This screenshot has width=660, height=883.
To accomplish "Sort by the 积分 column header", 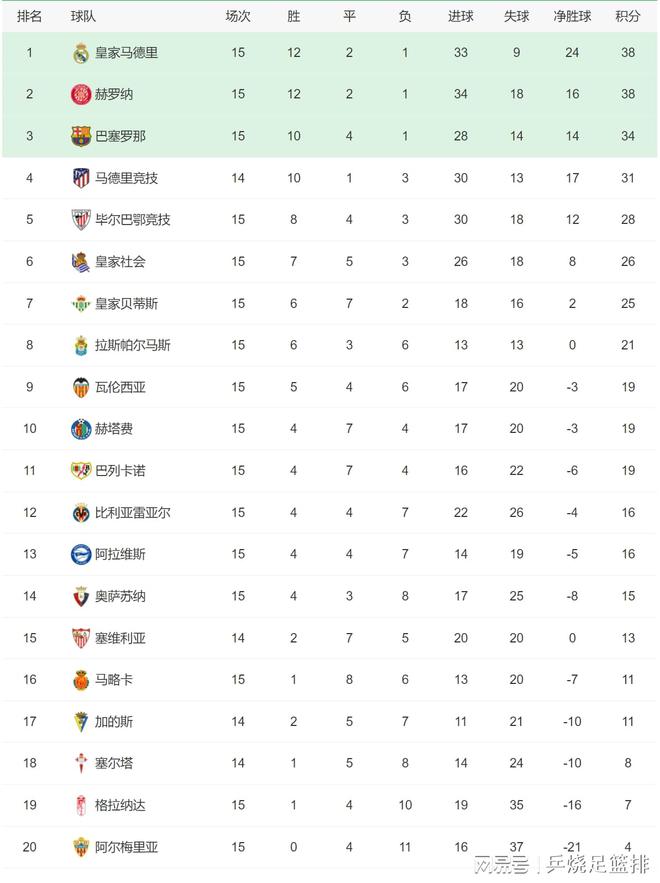I will 628,16.
